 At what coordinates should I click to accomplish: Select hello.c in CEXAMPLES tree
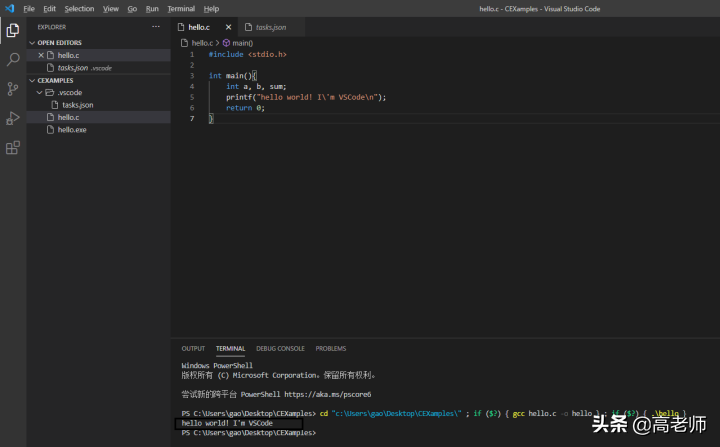coord(99,117)
